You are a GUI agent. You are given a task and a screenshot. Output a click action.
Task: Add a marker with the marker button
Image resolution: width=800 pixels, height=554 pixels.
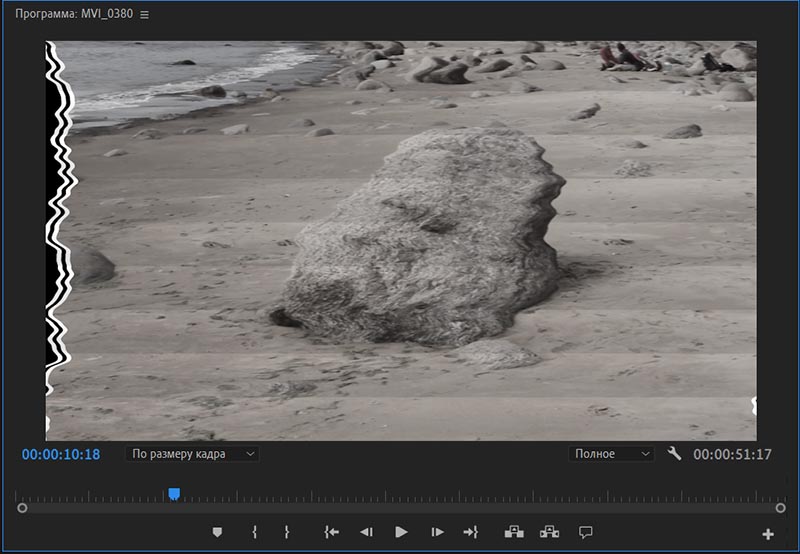coord(217,532)
